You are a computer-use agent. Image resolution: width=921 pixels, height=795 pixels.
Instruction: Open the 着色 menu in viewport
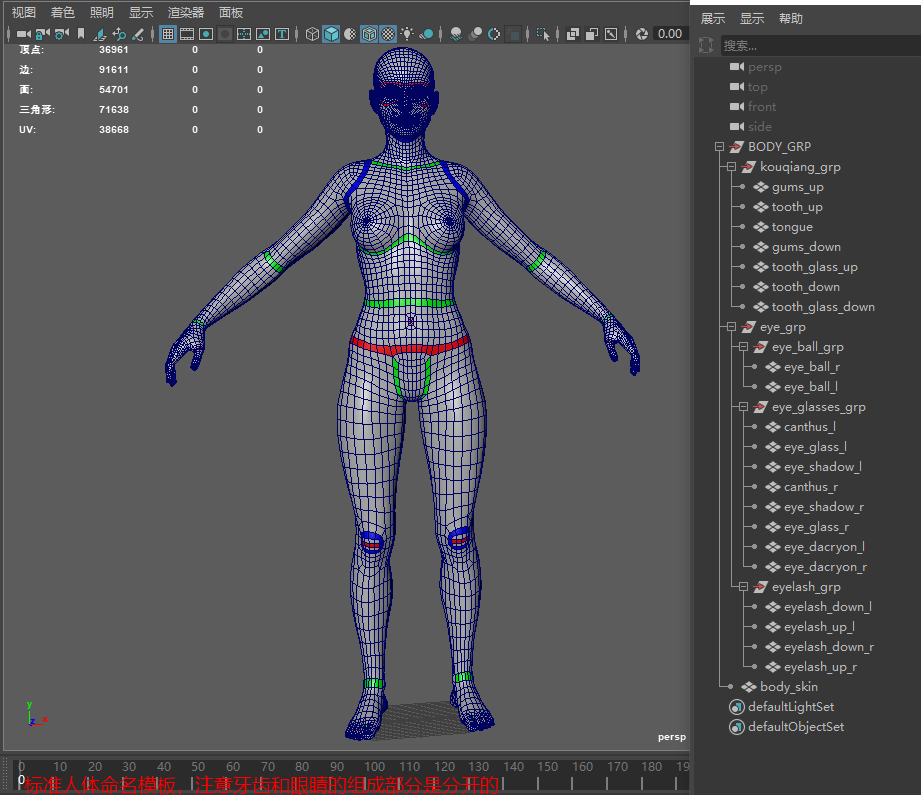pyautogui.click(x=62, y=12)
